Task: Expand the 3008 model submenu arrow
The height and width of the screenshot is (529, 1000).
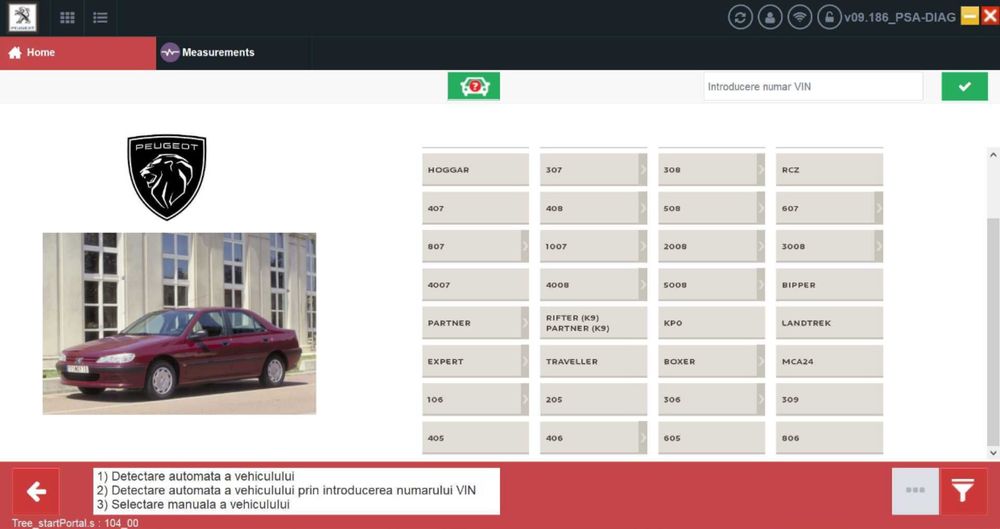Action: pyautogui.click(x=879, y=246)
